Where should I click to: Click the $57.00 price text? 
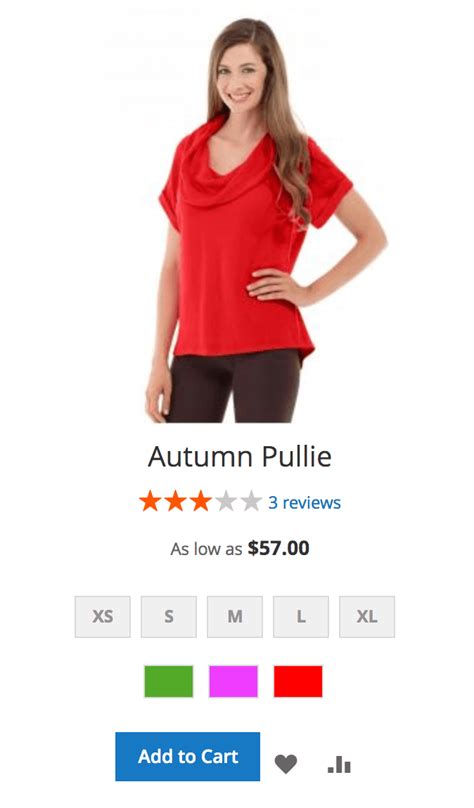279,548
